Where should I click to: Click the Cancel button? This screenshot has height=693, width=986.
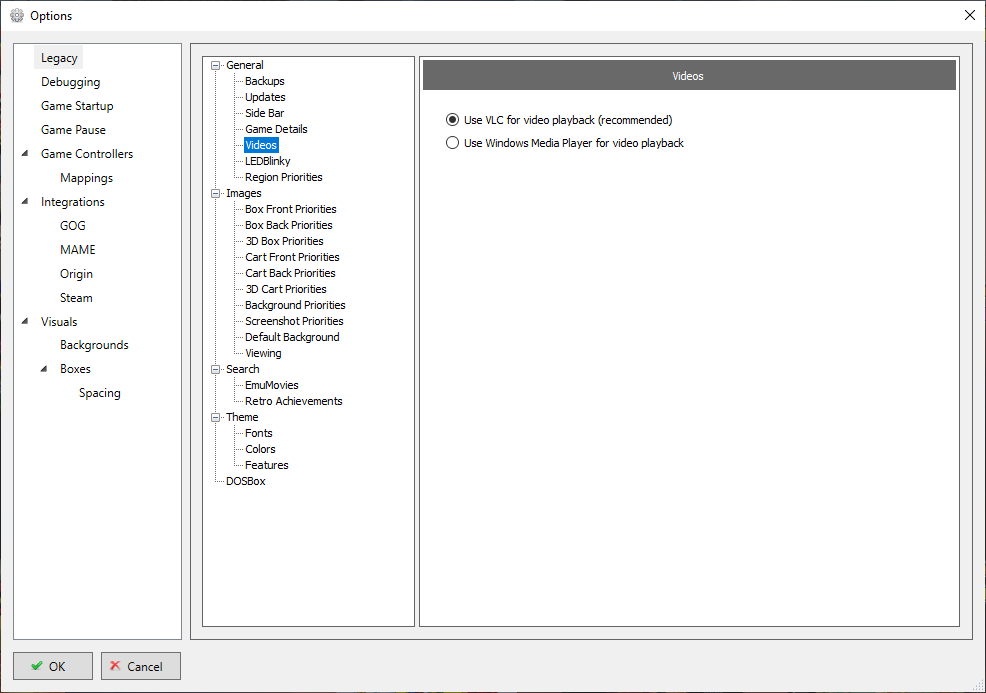[141, 666]
